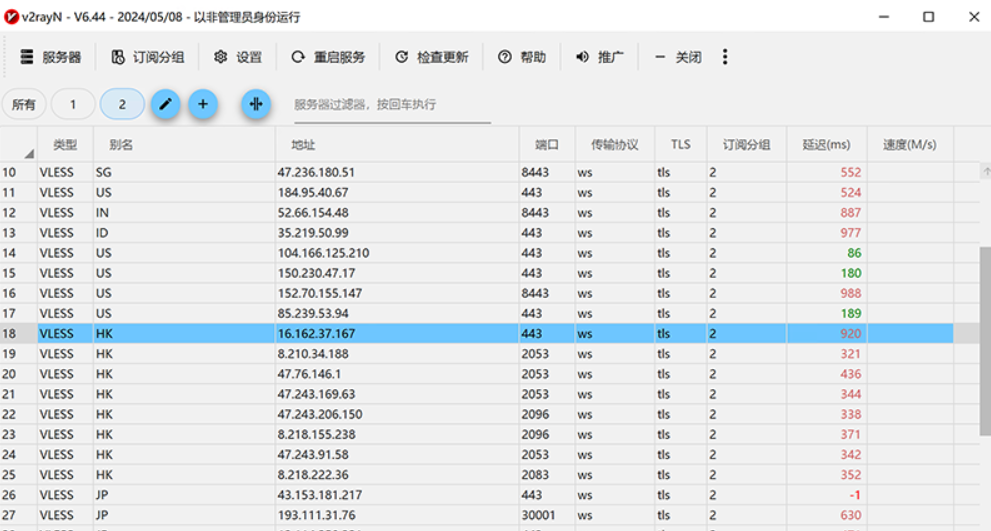Click the blue pencil edit group icon
This screenshot has height=531, width=991.
point(165,104)
